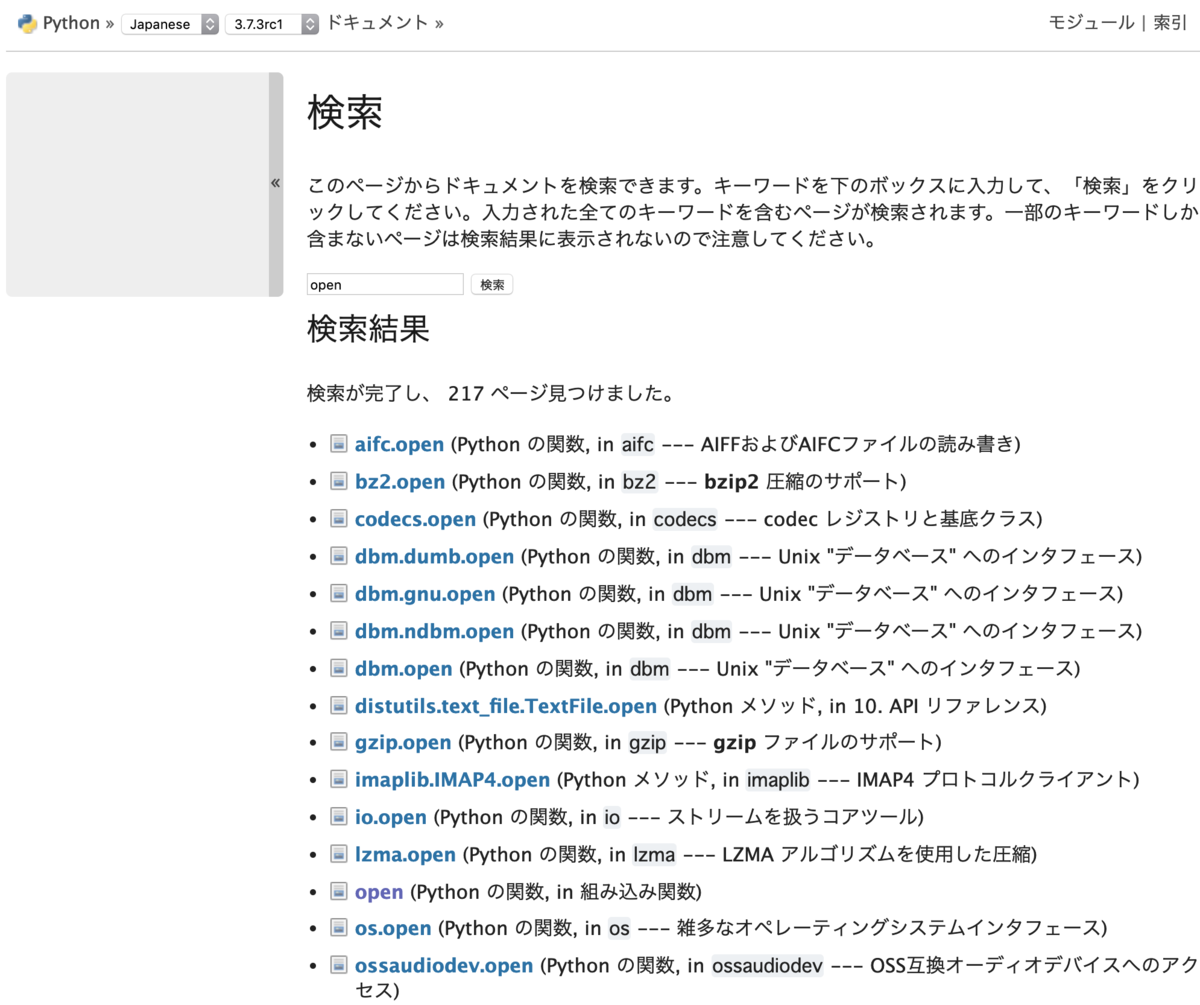
Task: Click document icon beside gzip.open result
Action: [x=338, y=743]
